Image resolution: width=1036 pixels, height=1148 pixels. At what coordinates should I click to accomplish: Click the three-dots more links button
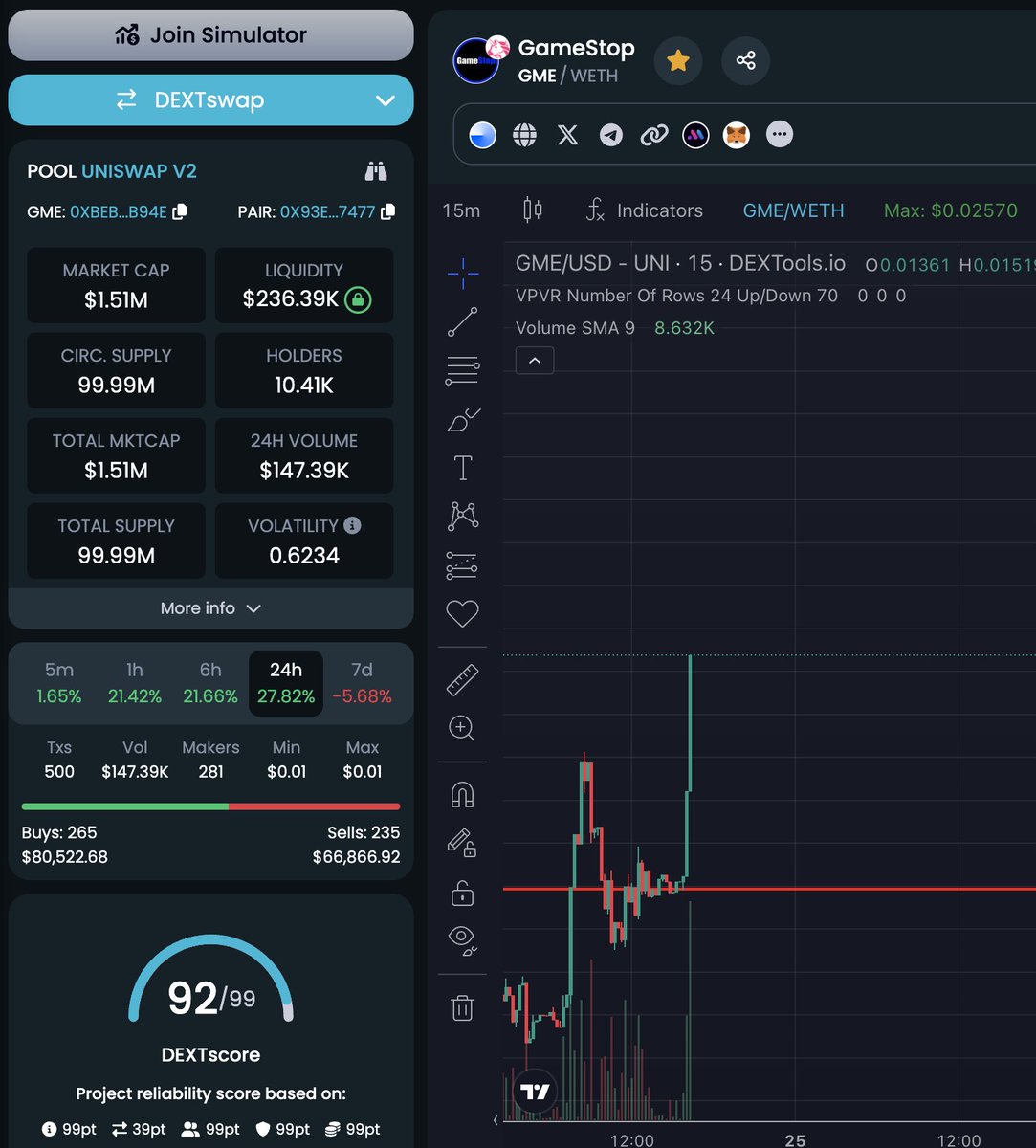[x=780, y=135]
